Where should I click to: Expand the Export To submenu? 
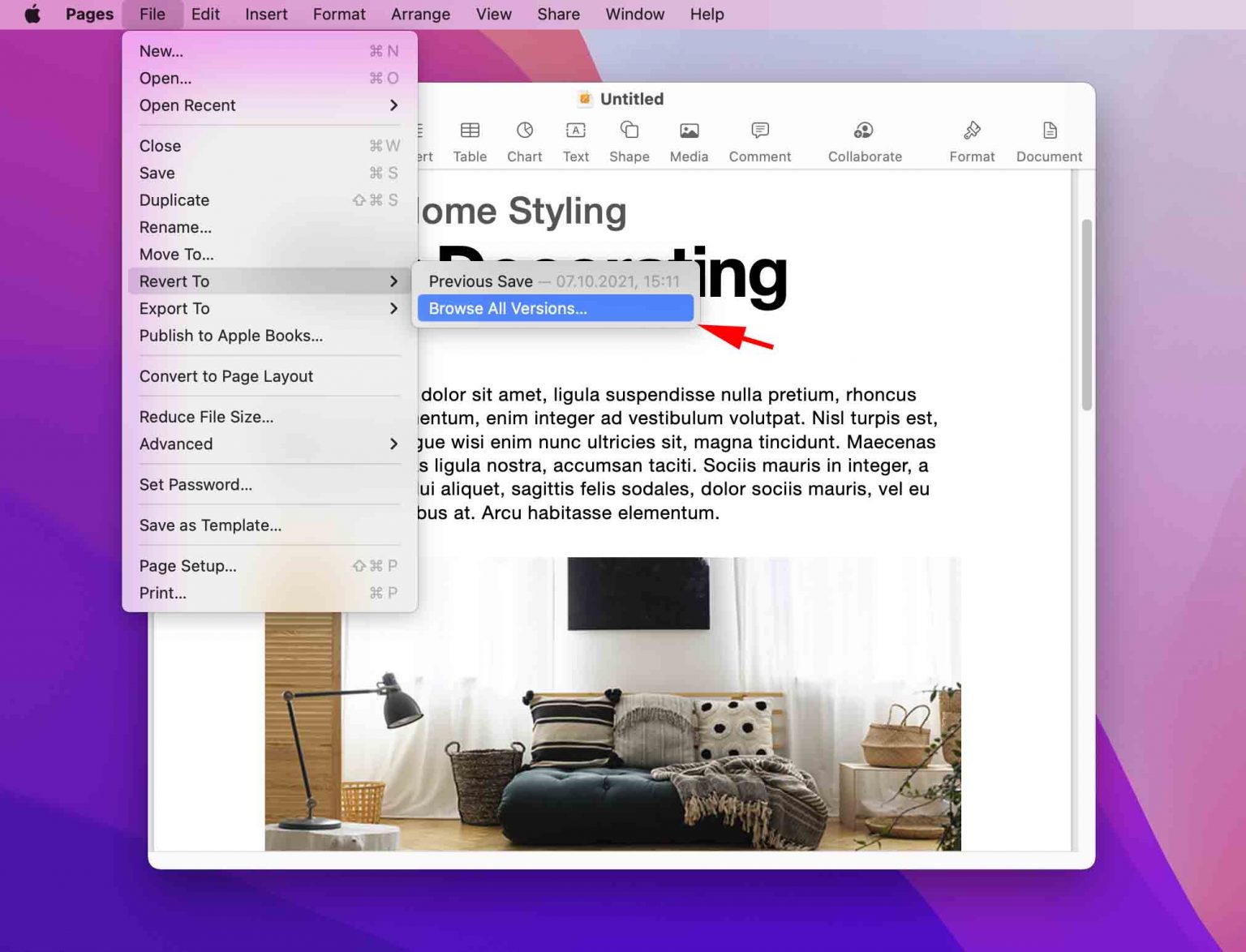[x=174, y=308]
